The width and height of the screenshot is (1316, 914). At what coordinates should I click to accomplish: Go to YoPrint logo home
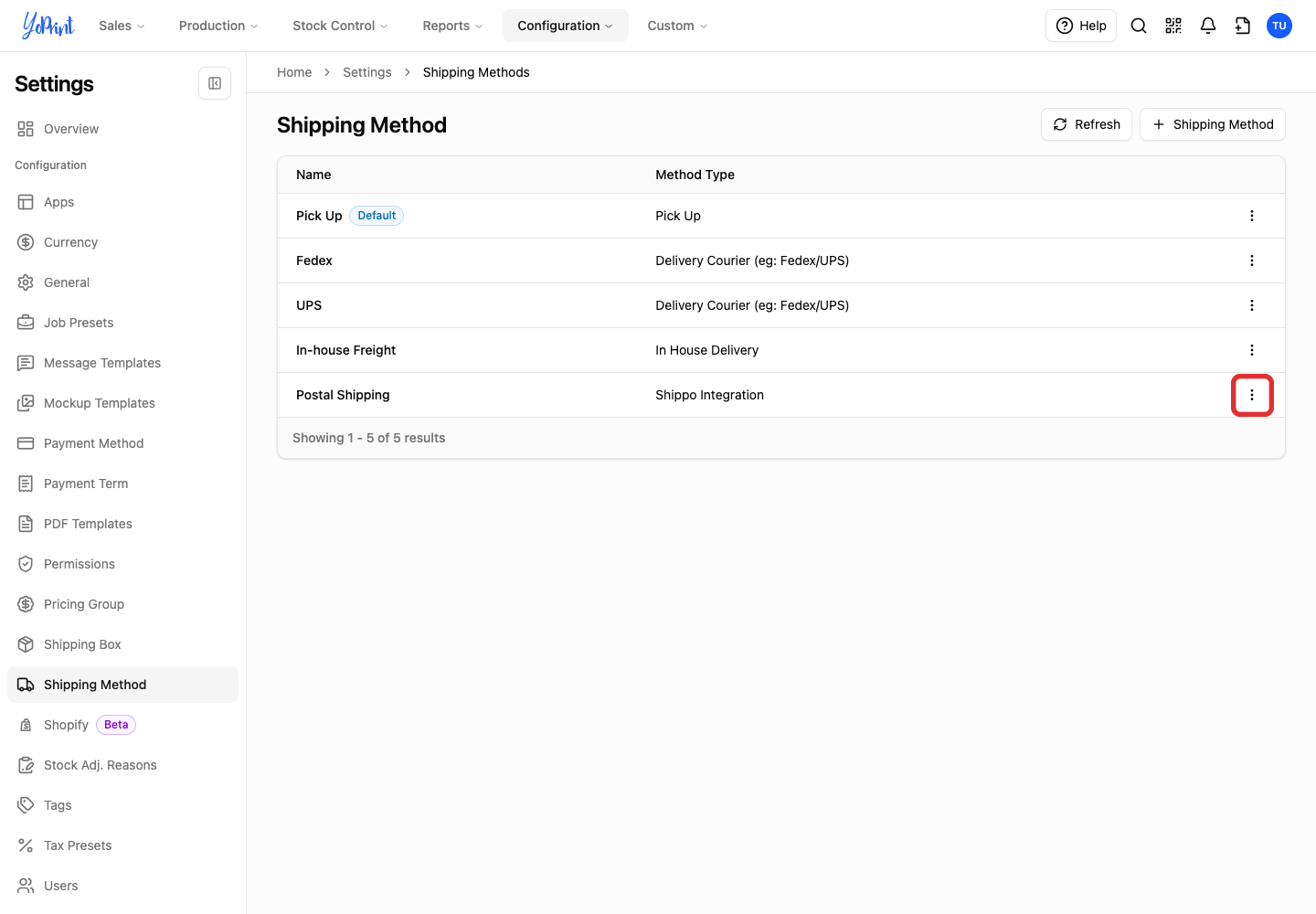[x=48, y=26]
